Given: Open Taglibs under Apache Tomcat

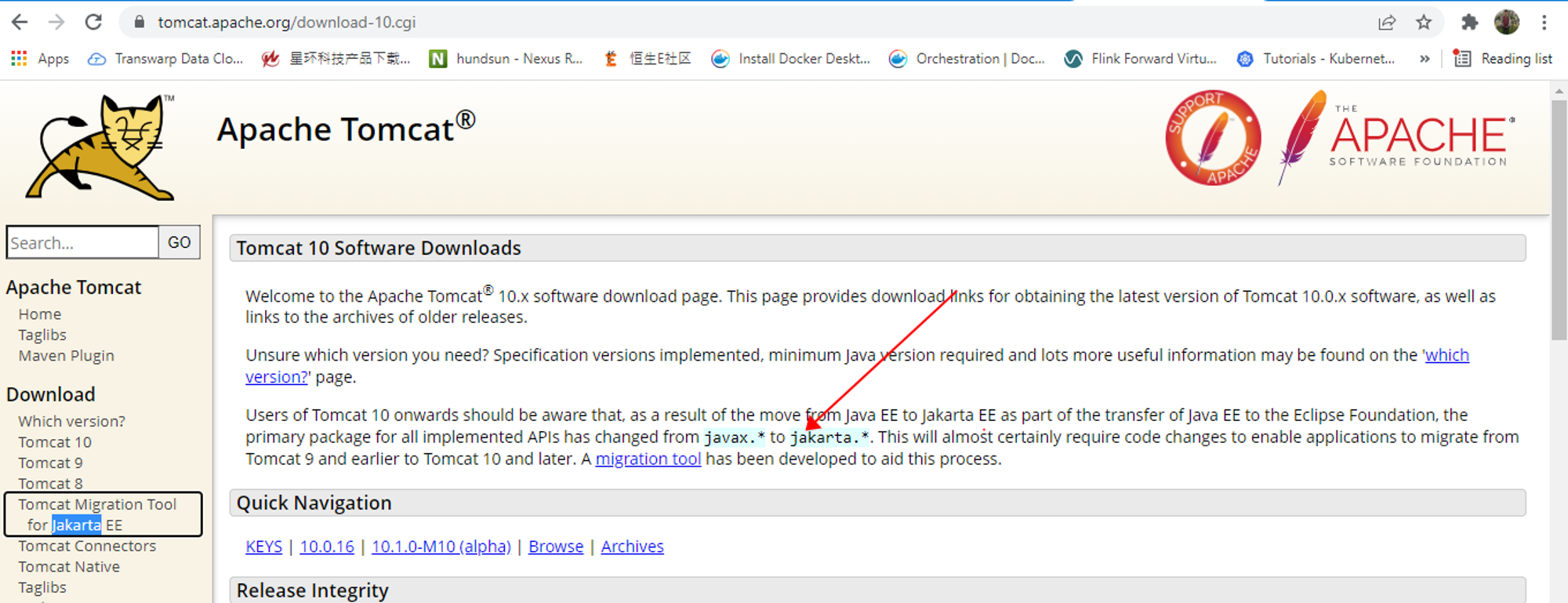Looking at the screenshot, I should 42,335.
